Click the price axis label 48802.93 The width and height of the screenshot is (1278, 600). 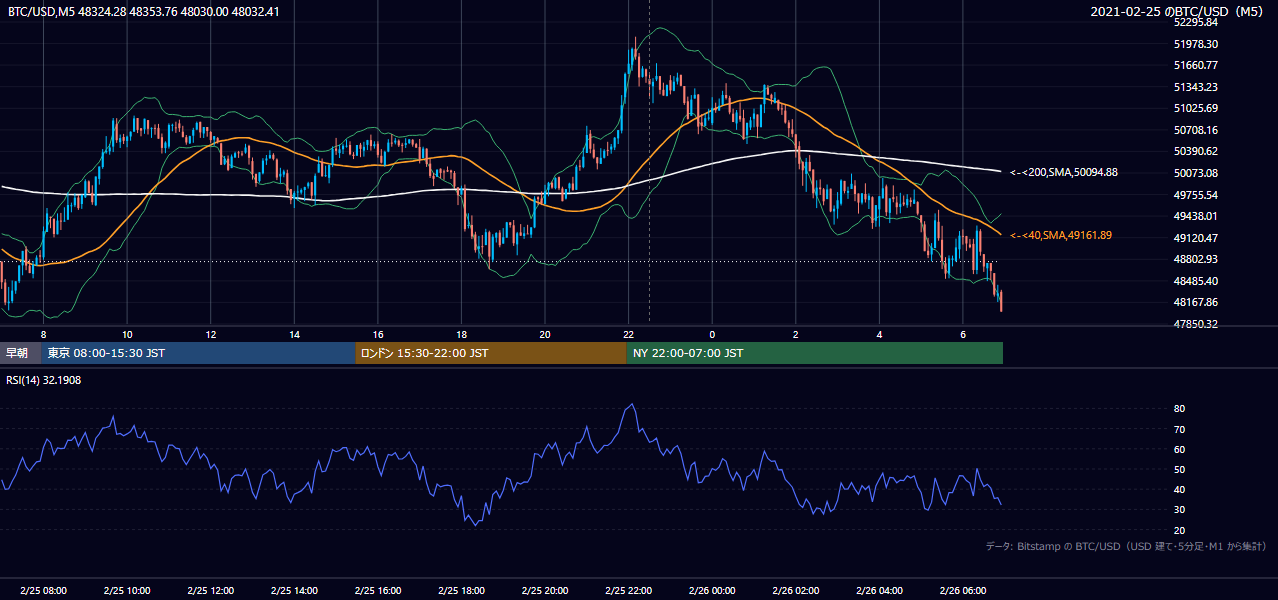[x=1195, y=259]
